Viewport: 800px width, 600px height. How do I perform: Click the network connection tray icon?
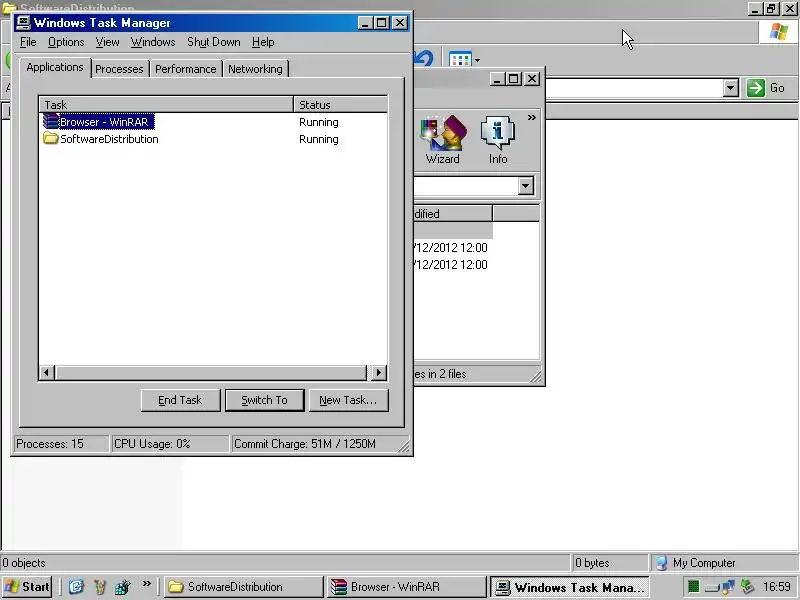click(x=728, y=587)
